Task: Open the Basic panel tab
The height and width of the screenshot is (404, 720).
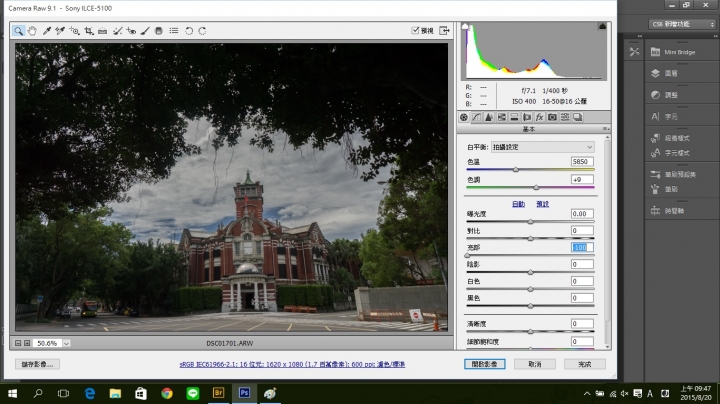Action: click(x=464, y=118)
